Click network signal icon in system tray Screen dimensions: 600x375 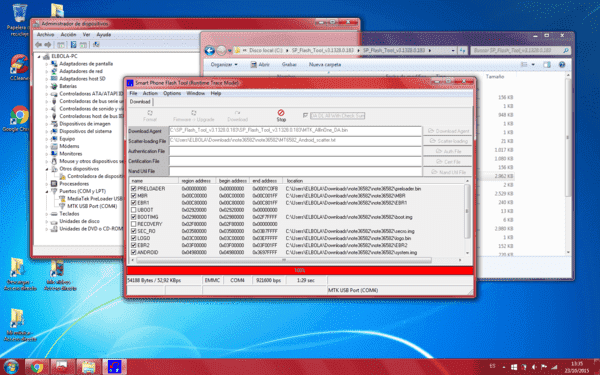(553, 367)
